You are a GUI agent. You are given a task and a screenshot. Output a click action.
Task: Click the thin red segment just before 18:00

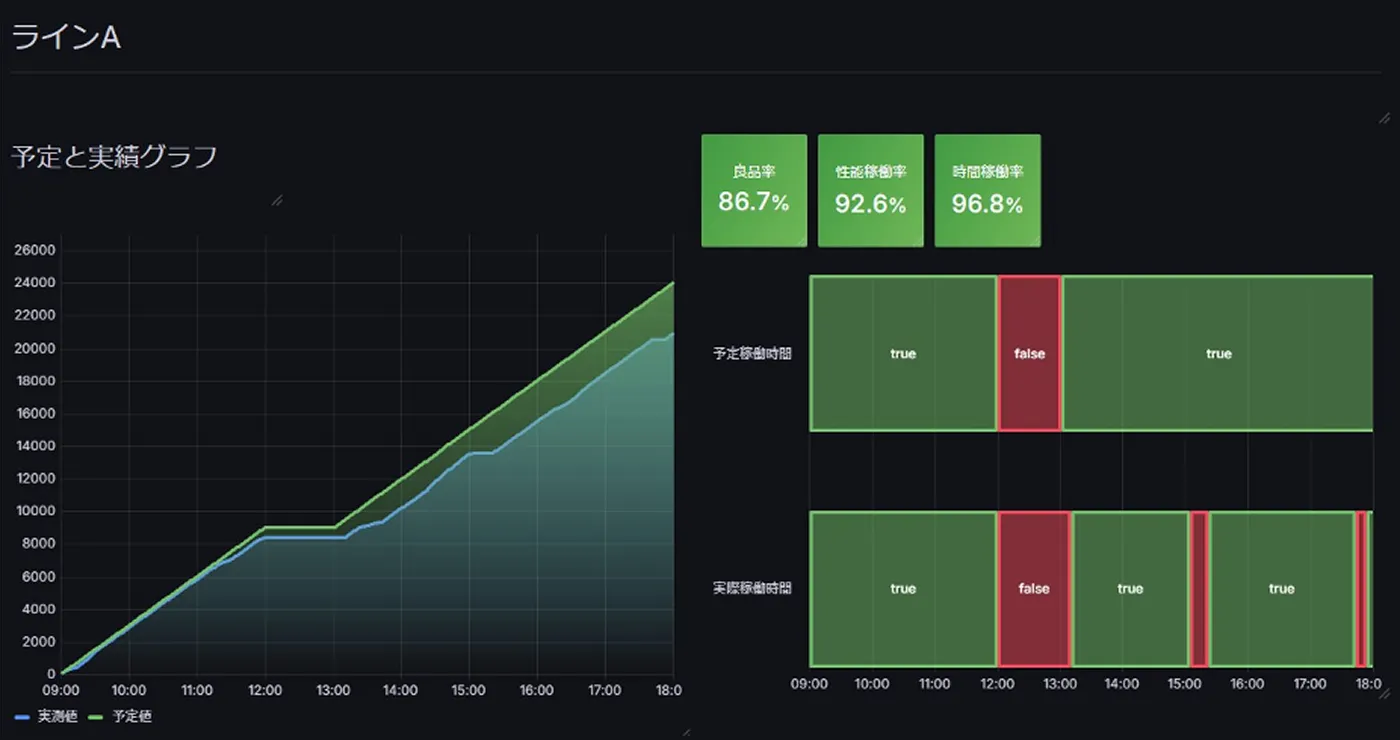pyautogui.click(x=1362, y=589)
